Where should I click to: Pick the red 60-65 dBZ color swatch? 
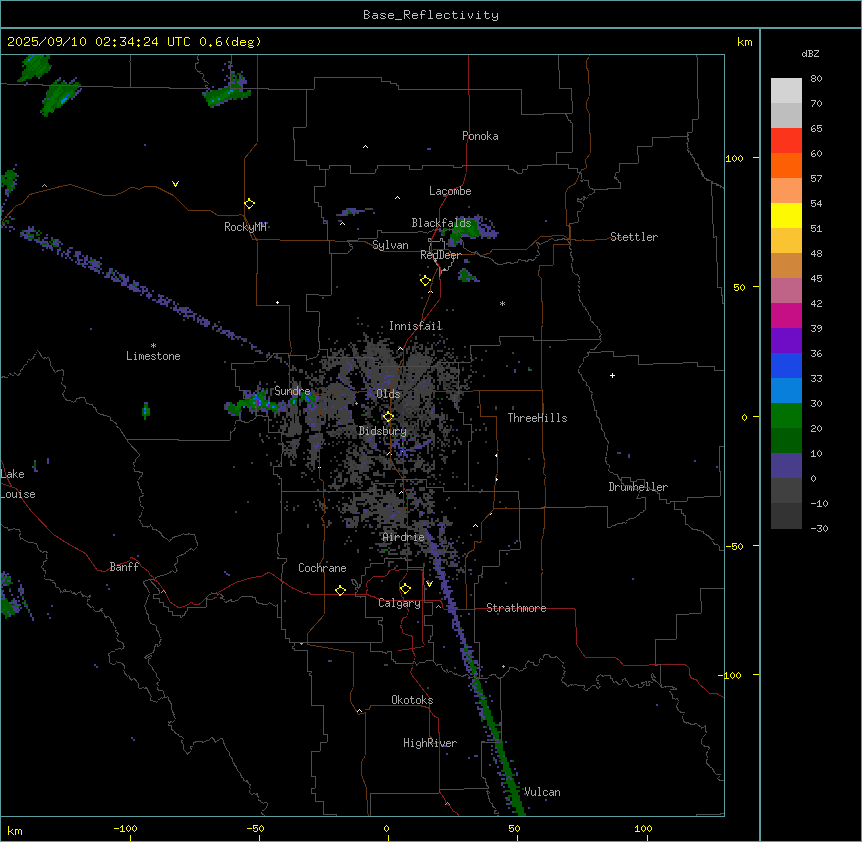click(x=786, y=141)
